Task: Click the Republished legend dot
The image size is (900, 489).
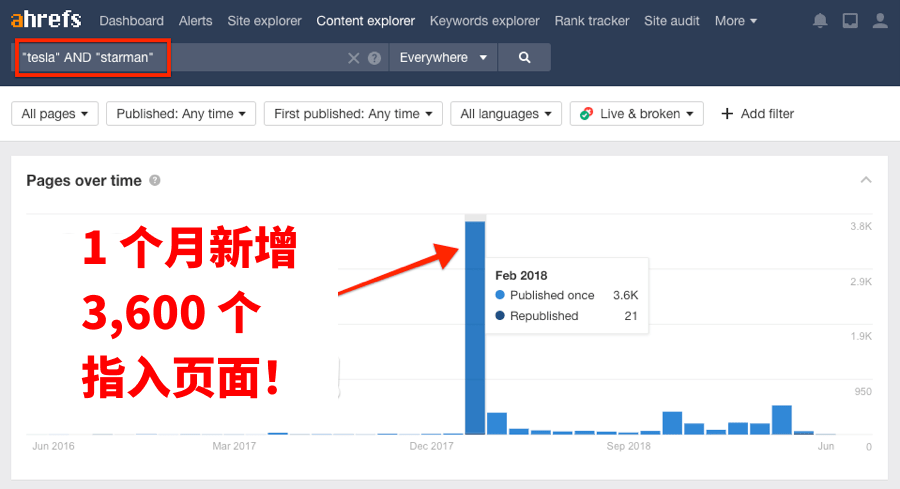Action: coord(500,316)
